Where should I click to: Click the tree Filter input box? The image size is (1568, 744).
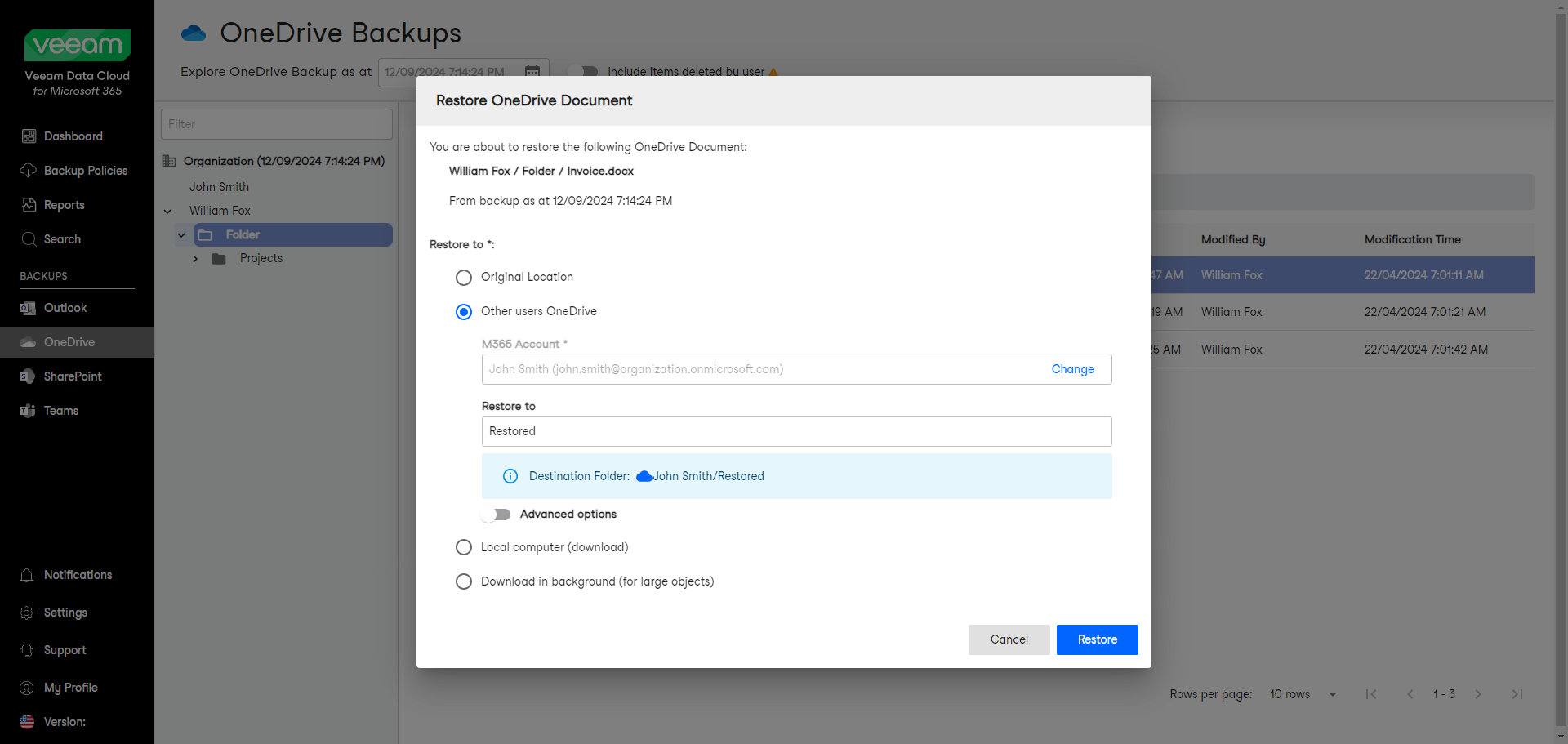click(x=277, y=124)
